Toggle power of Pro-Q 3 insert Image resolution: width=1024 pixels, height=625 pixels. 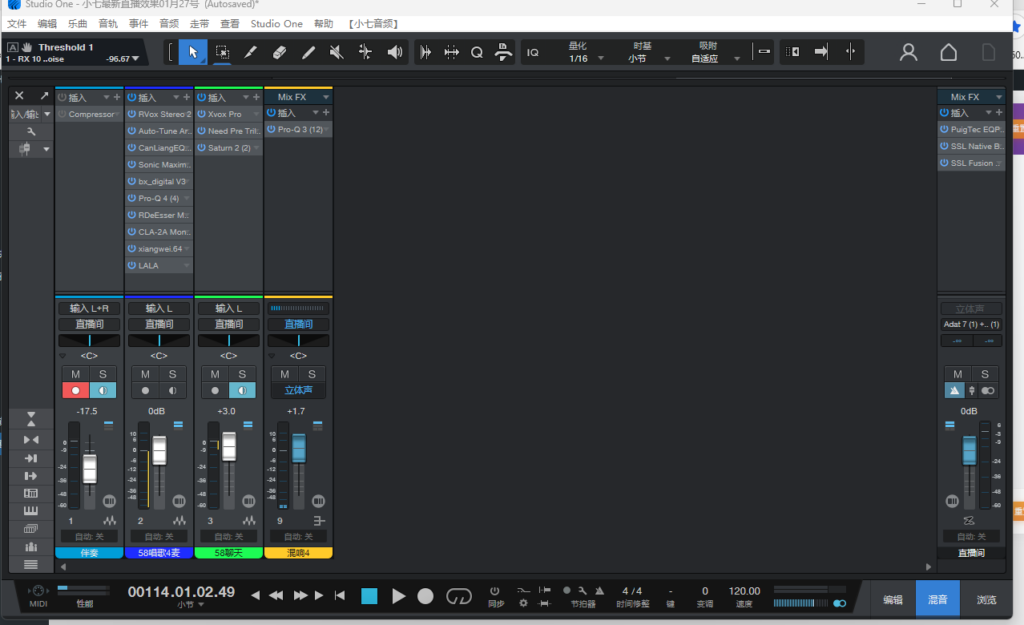(x=271, y=130)
